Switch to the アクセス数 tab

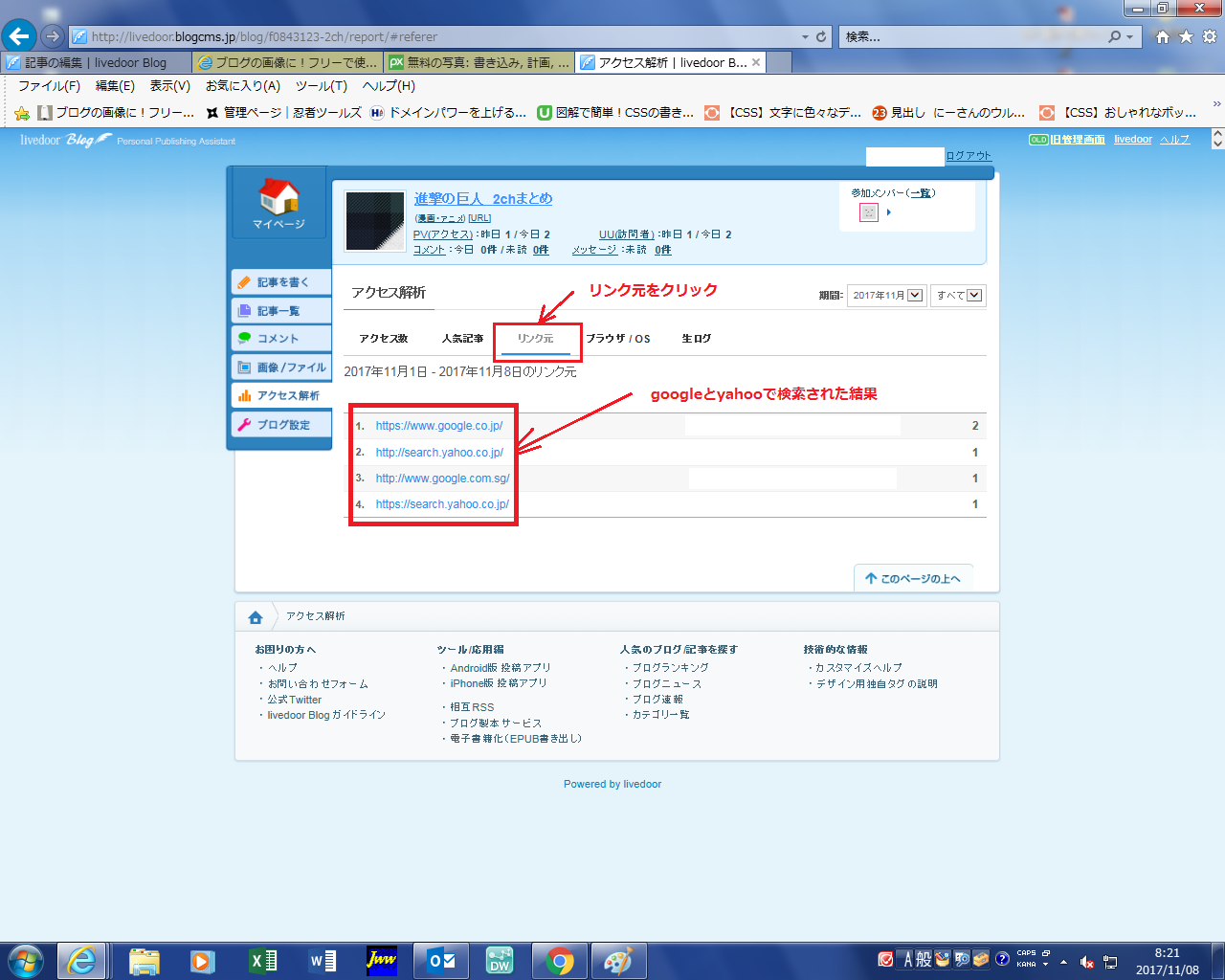pyautogui.click(x=384, y=339)
